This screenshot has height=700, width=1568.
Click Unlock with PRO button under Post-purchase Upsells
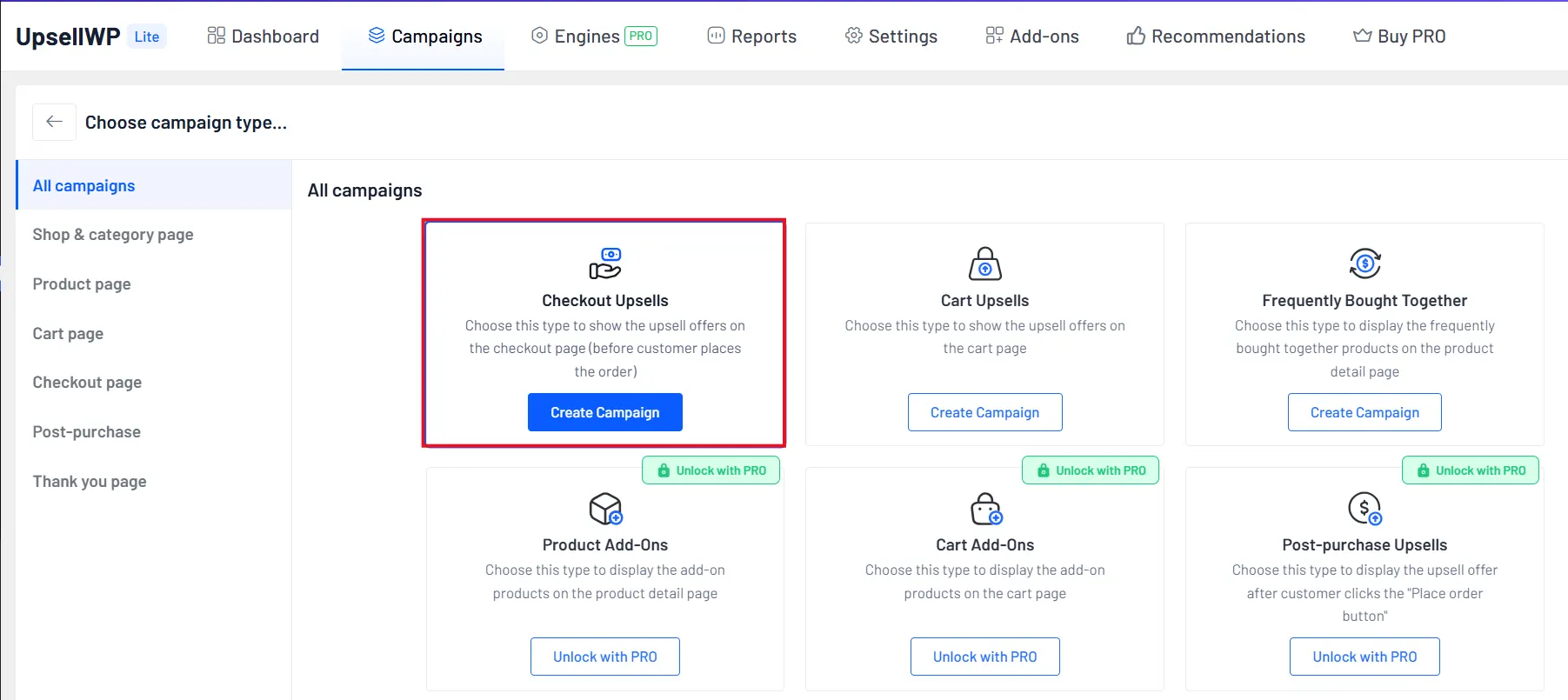(1365, 657)
